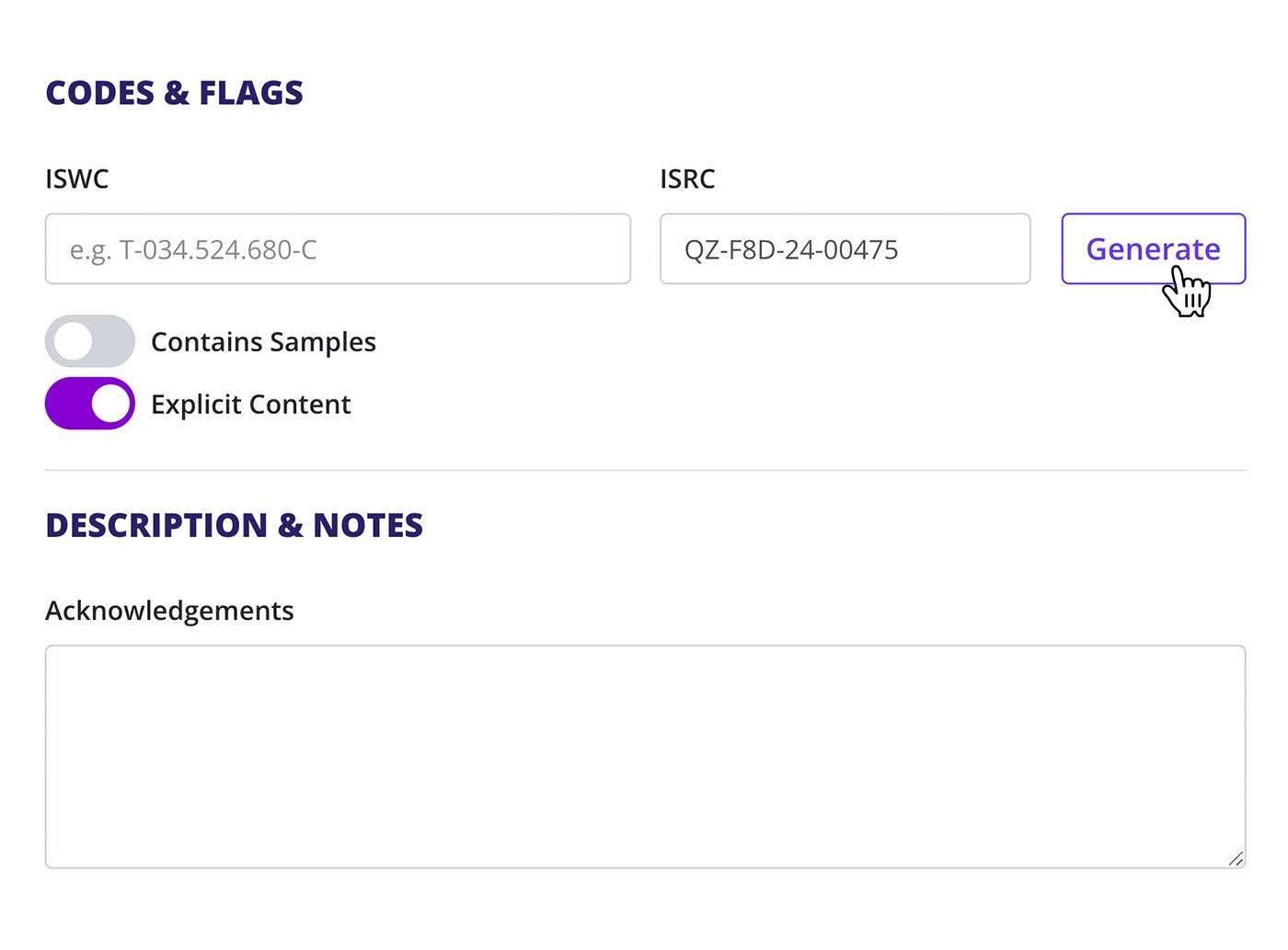Click the "Contains Samples" label text
The image size is (1288, 950).
[x=263, y=342]
